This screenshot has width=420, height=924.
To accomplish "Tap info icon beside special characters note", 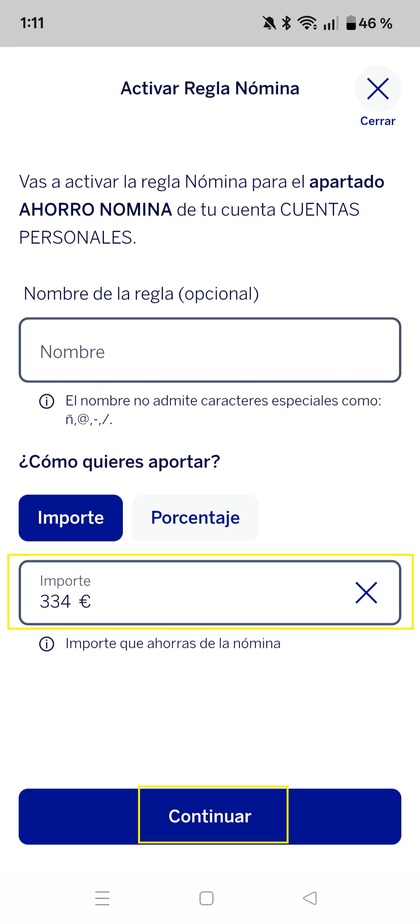I will (45, 402).
